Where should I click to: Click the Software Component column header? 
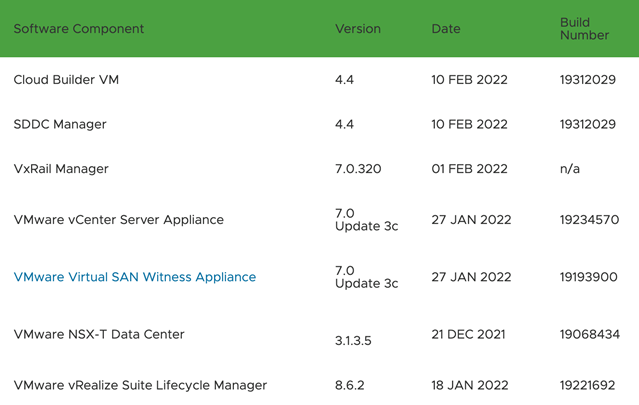(79, 29)
